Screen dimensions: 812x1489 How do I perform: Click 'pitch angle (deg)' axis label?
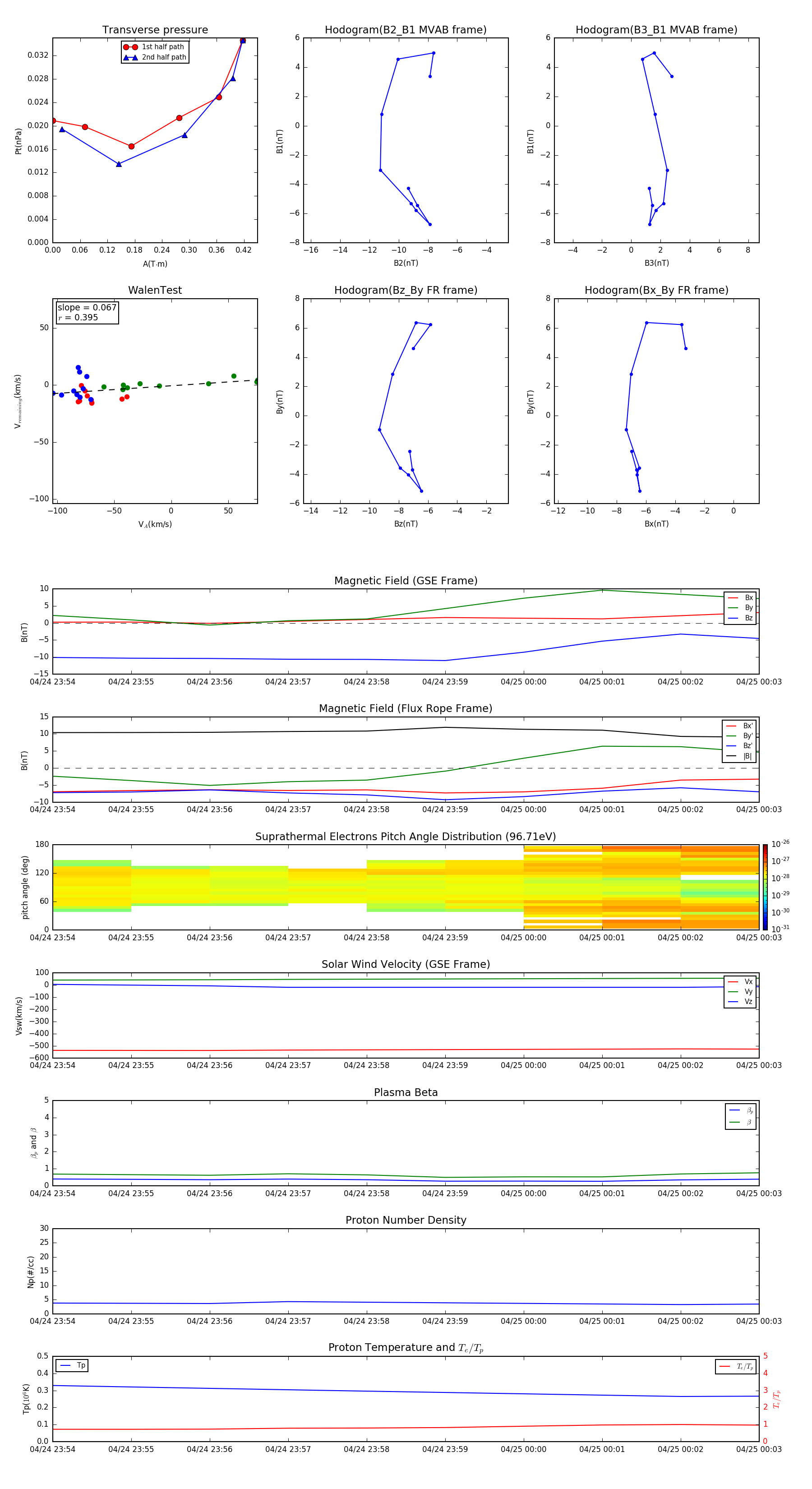(x=25, y=887)
